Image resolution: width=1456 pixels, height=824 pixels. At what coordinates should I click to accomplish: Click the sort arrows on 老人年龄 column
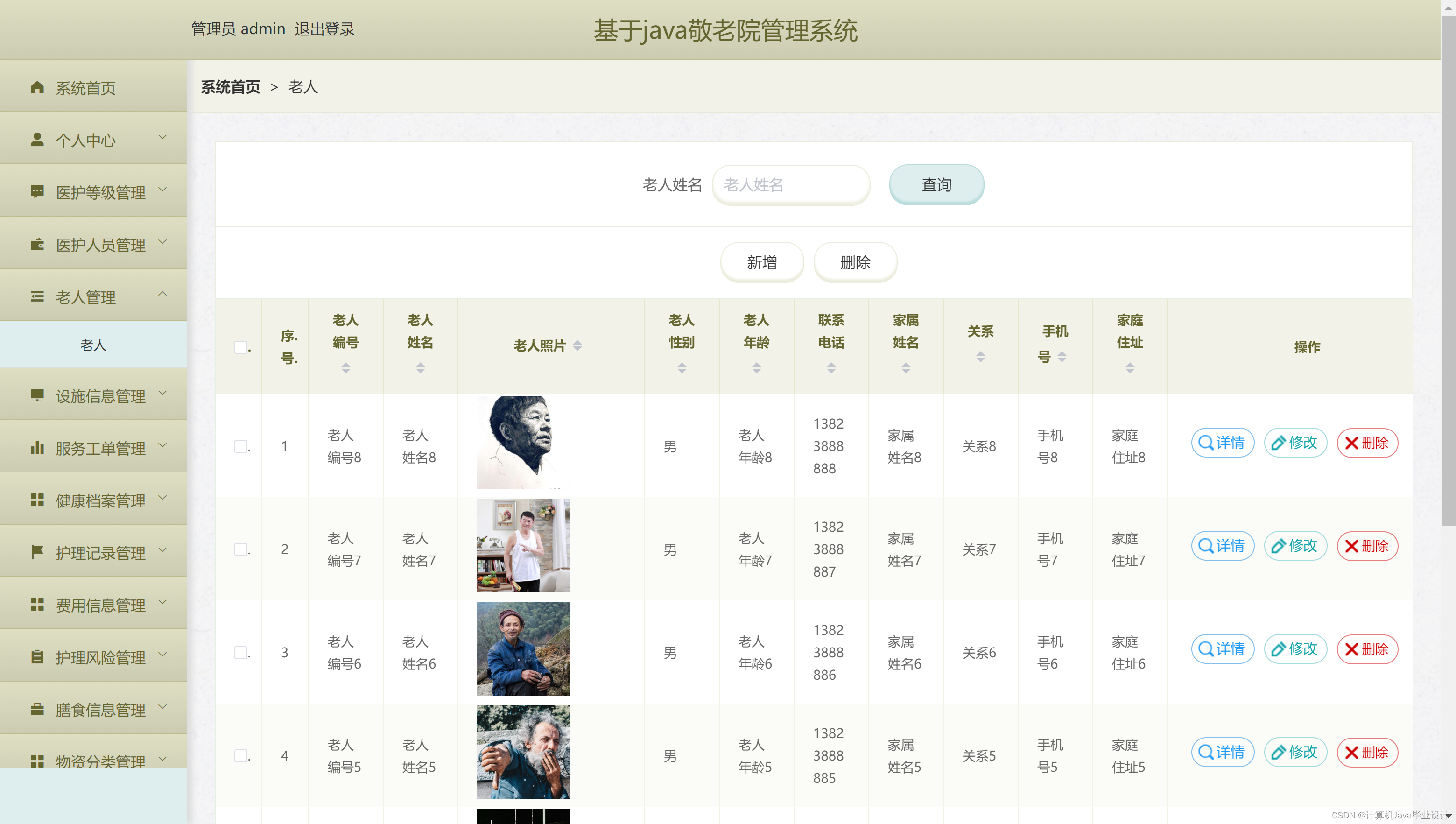click(756, 368)
